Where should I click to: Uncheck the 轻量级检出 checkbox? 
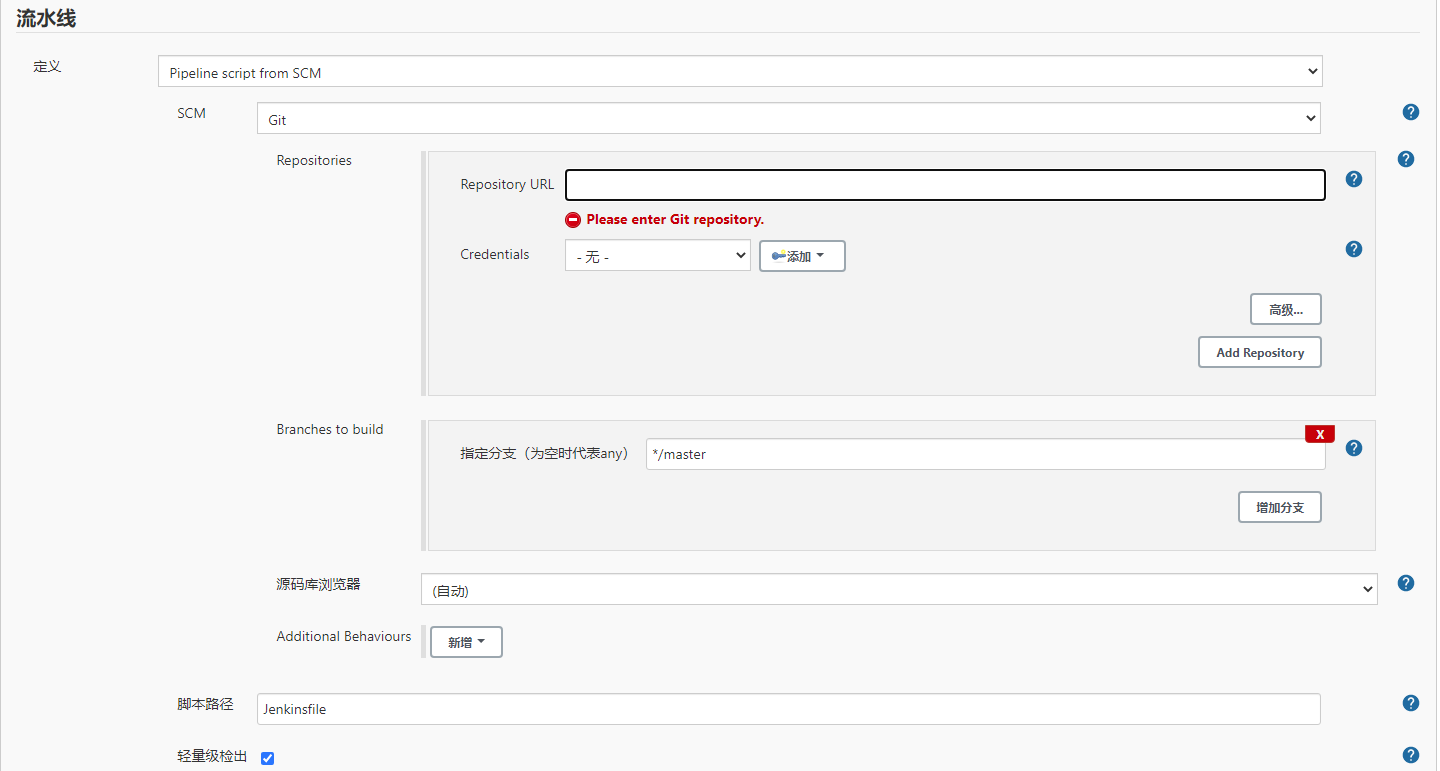267,758
